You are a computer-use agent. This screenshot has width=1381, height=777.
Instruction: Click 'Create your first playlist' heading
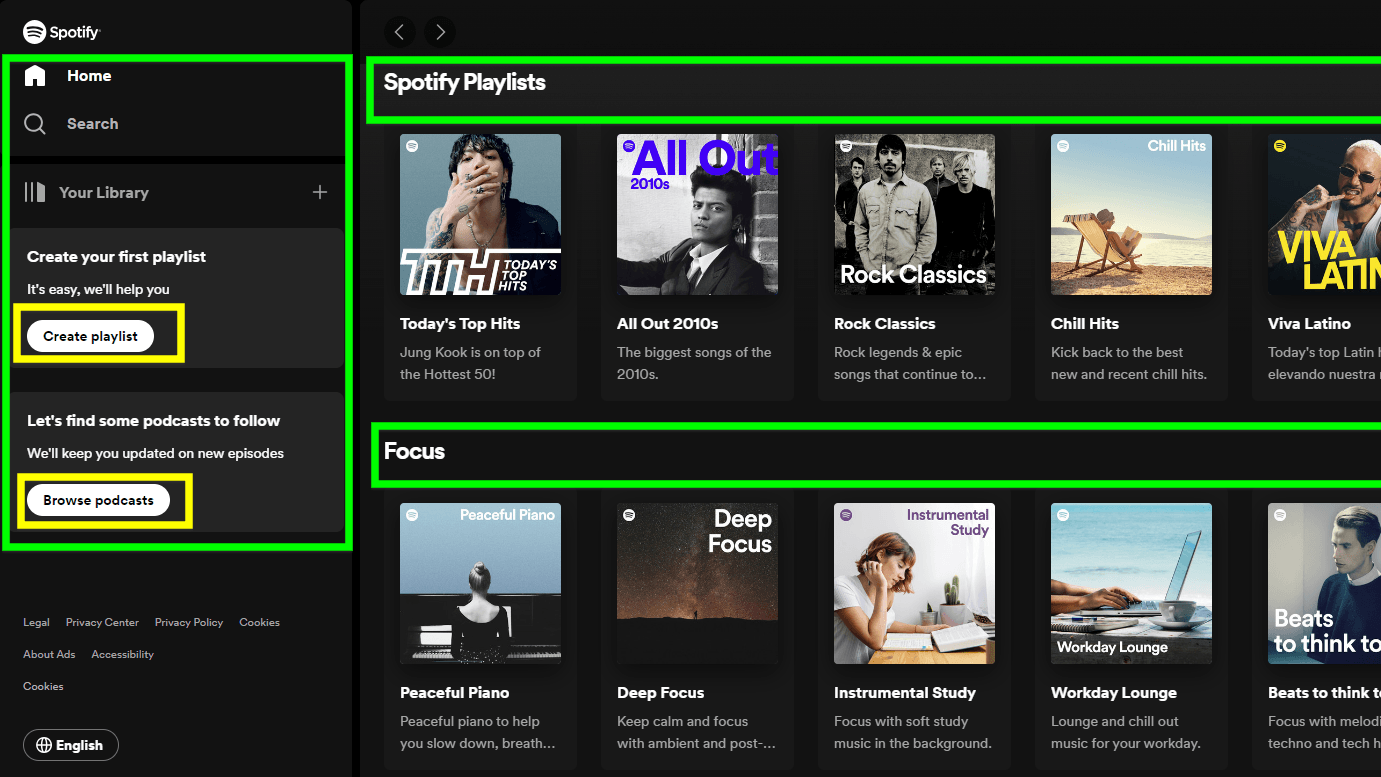point(116,257)
